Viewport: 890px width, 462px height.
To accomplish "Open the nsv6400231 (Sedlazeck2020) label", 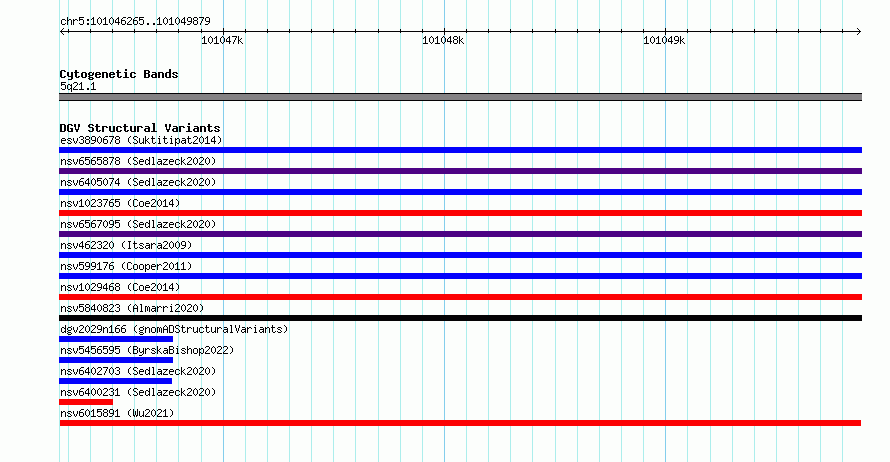I will [x=138, y=392].
